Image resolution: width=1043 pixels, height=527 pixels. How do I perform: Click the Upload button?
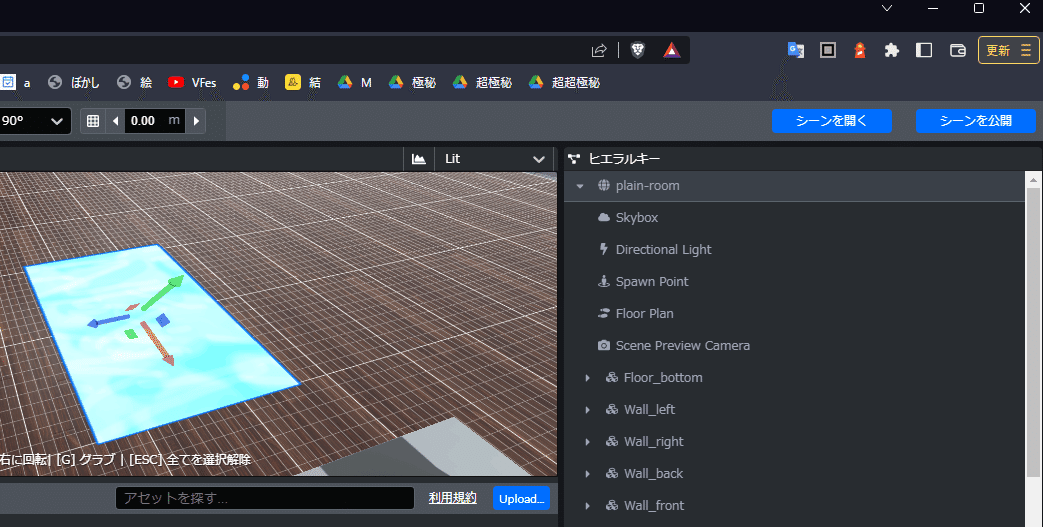[x=522, y=498]
